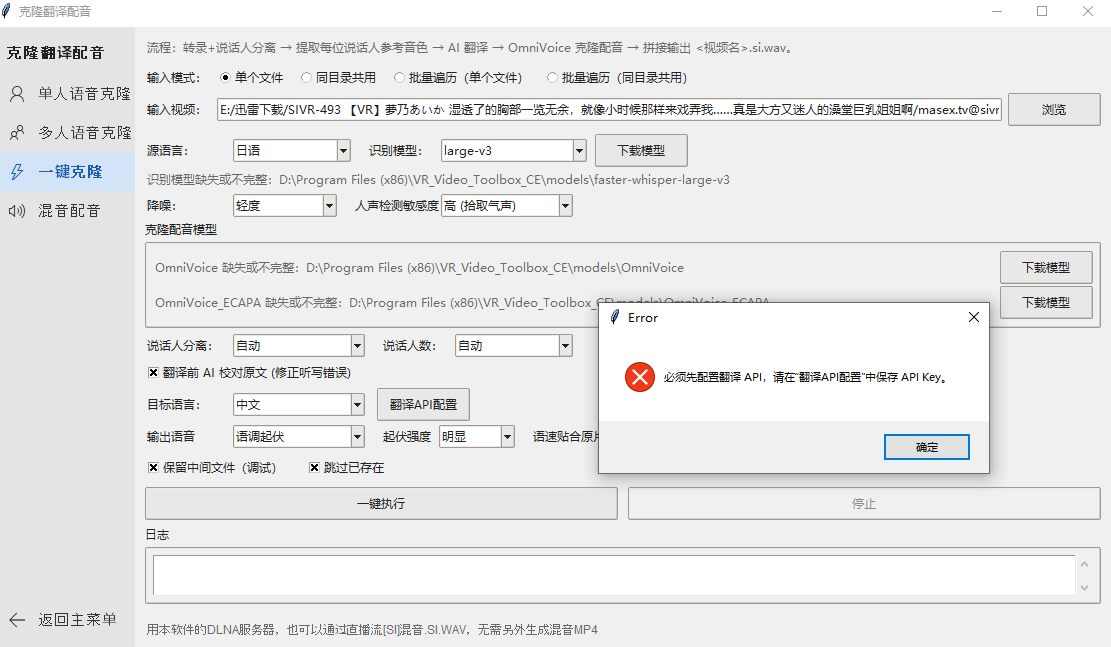Toggle the 跳过已存在 checkbox
1111x647 pixels.
[314, 468]
